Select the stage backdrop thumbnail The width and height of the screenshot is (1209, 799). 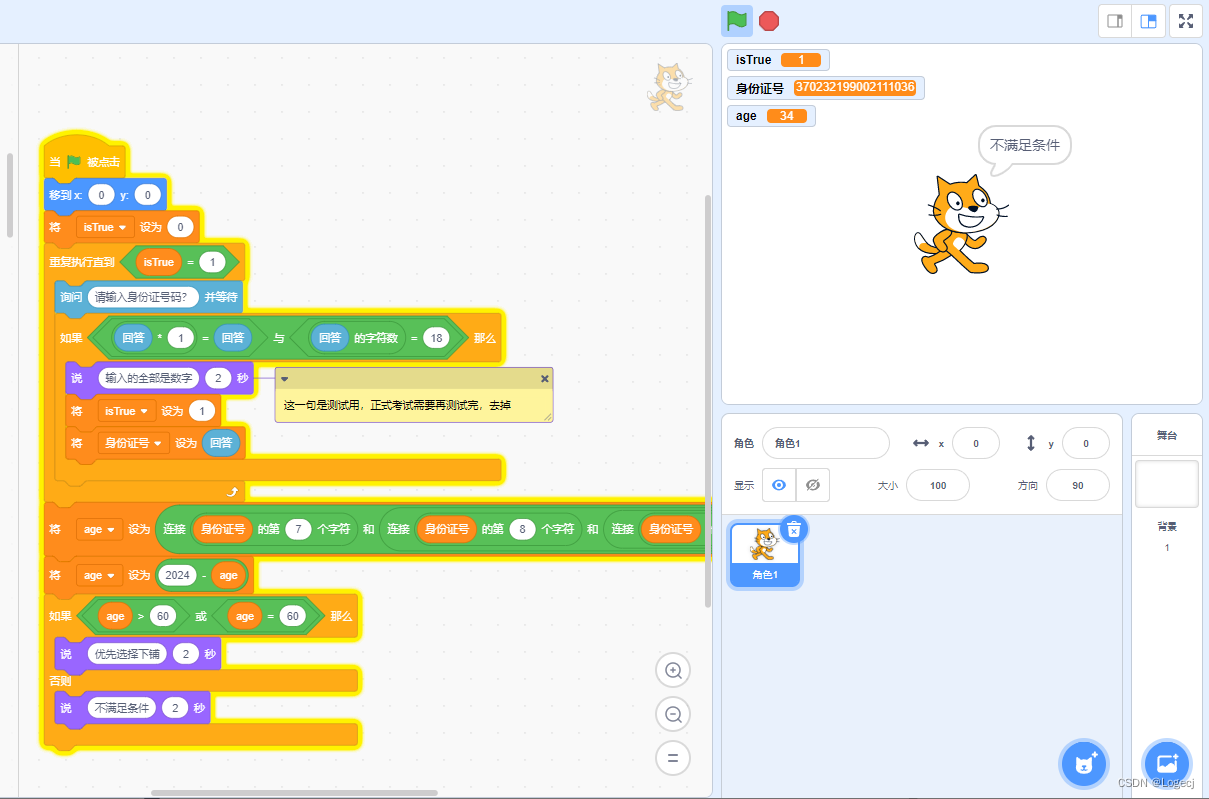pos(1167,484)
